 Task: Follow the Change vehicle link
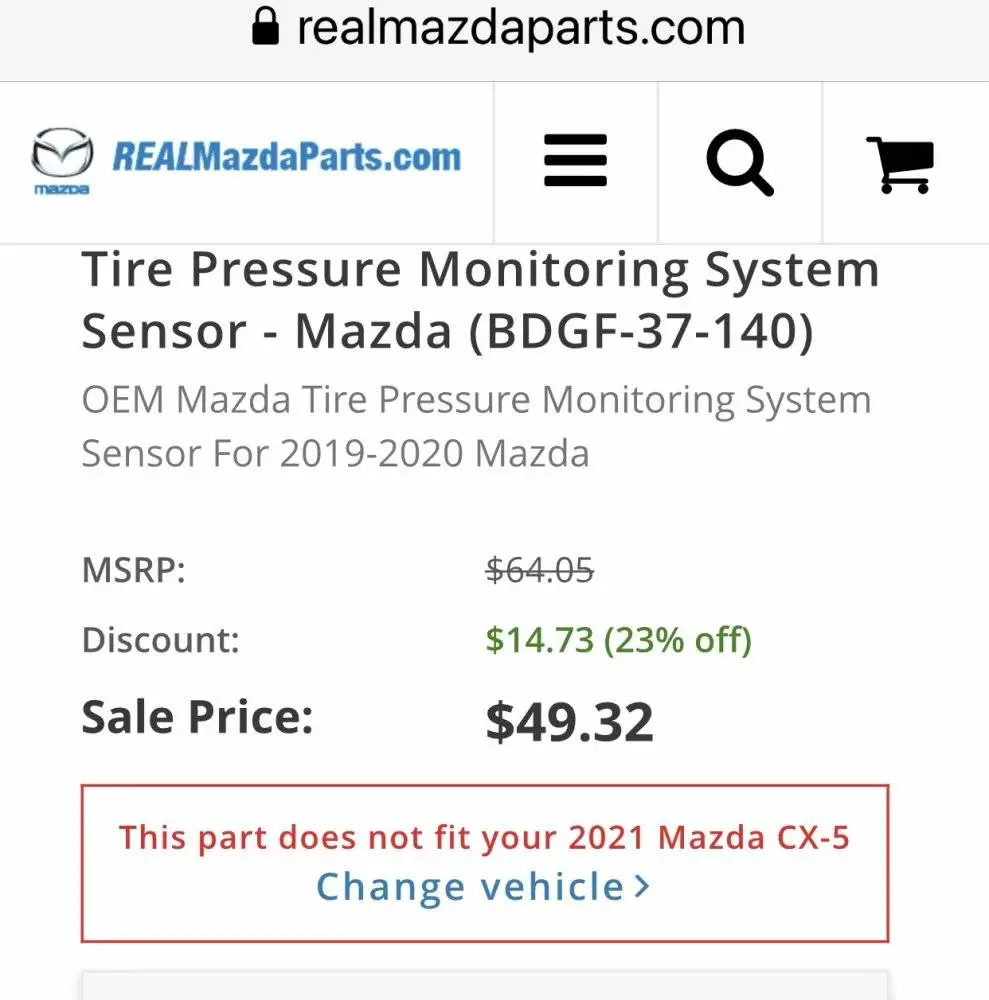click(x=470, y=887)
